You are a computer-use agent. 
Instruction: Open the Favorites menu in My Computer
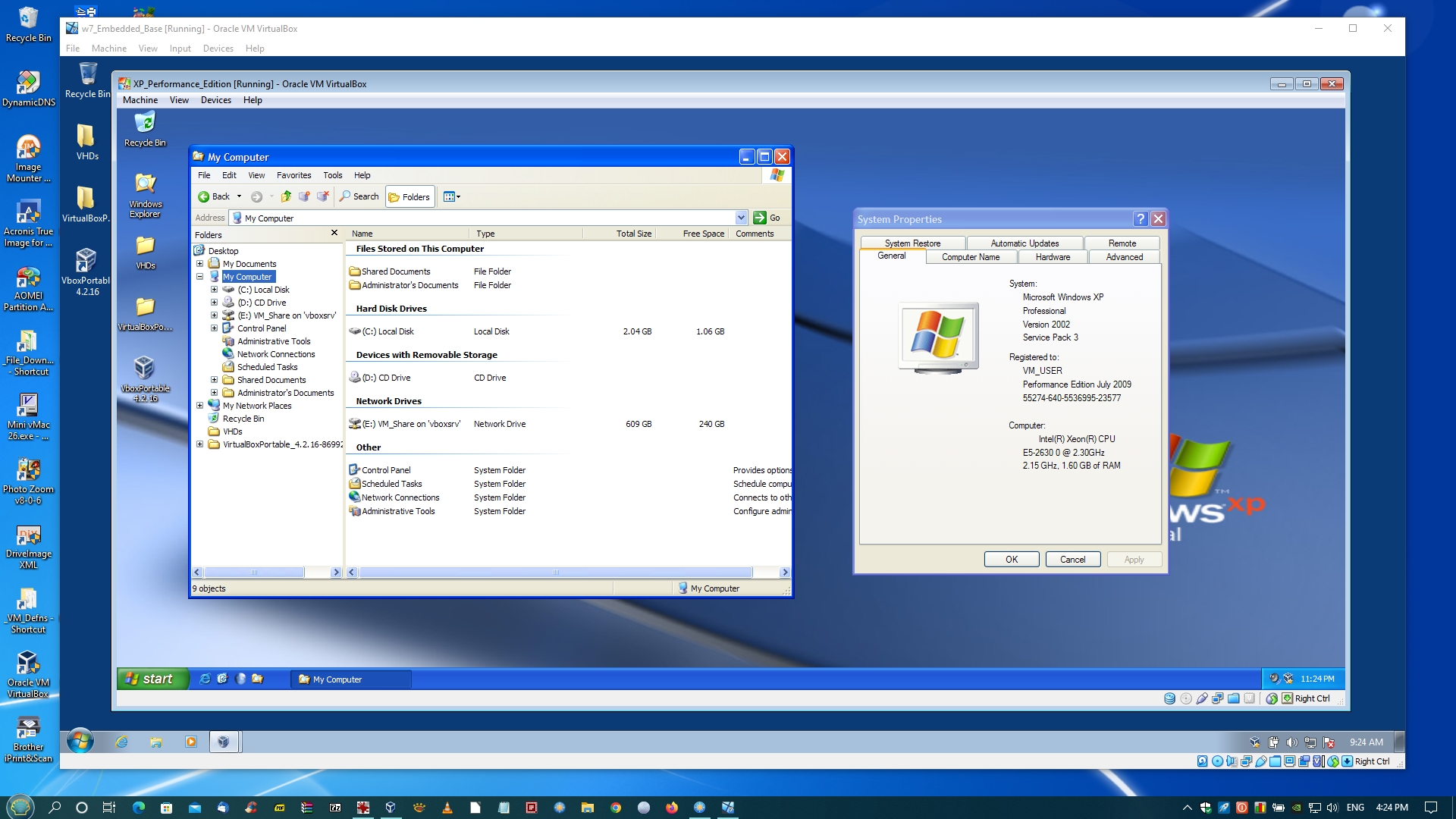point(293,175)
